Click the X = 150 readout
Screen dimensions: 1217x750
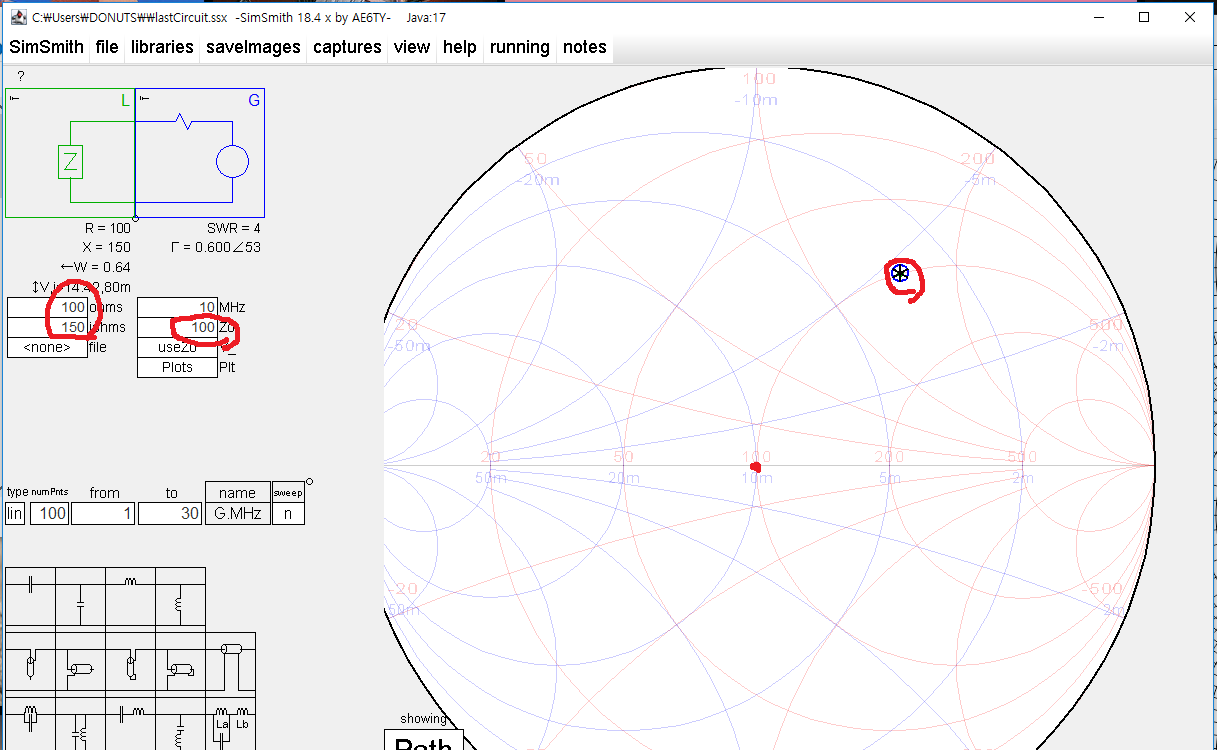[106, 247]
